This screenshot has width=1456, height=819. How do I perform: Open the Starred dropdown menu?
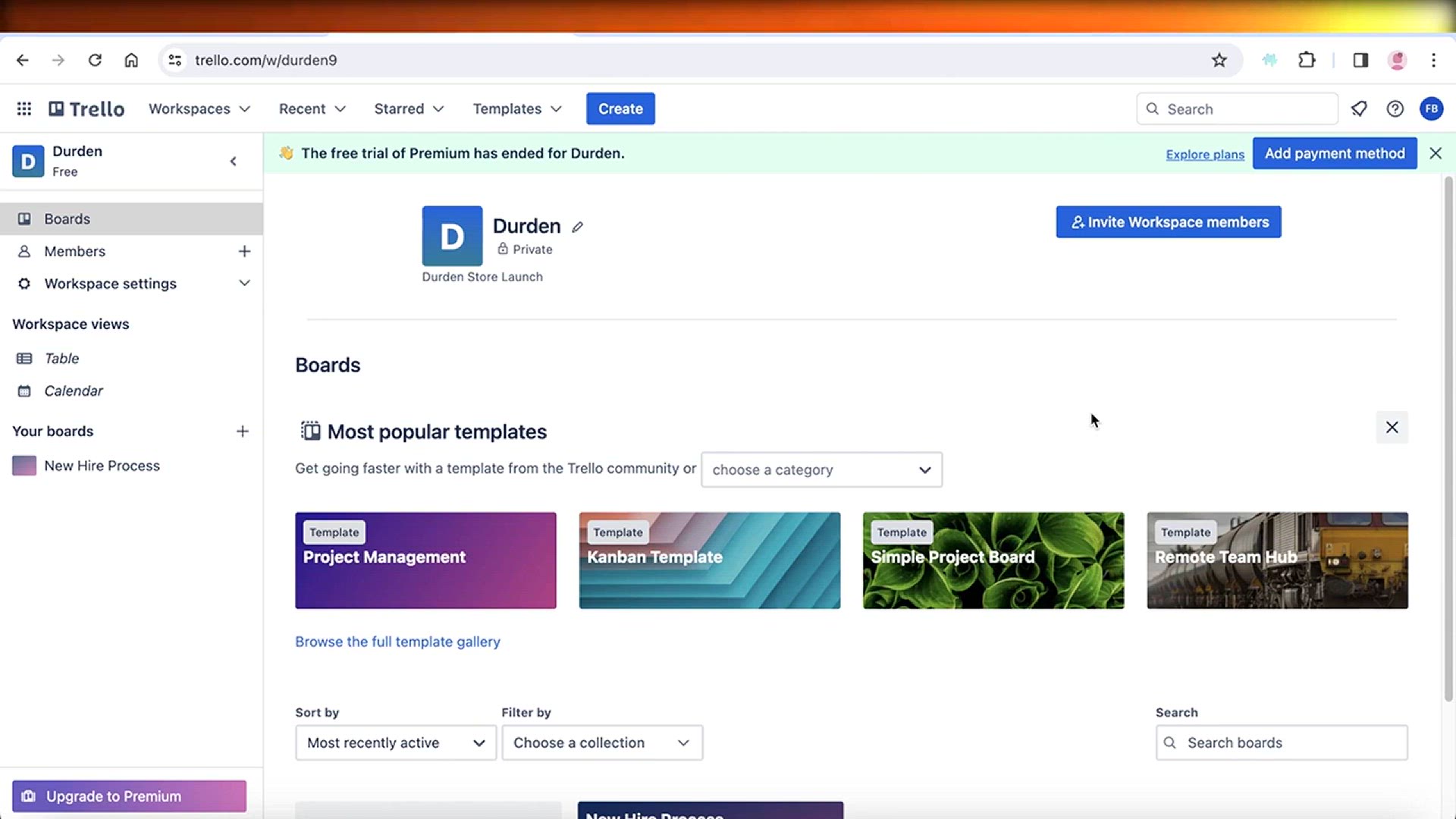click(x=409, y=108)
